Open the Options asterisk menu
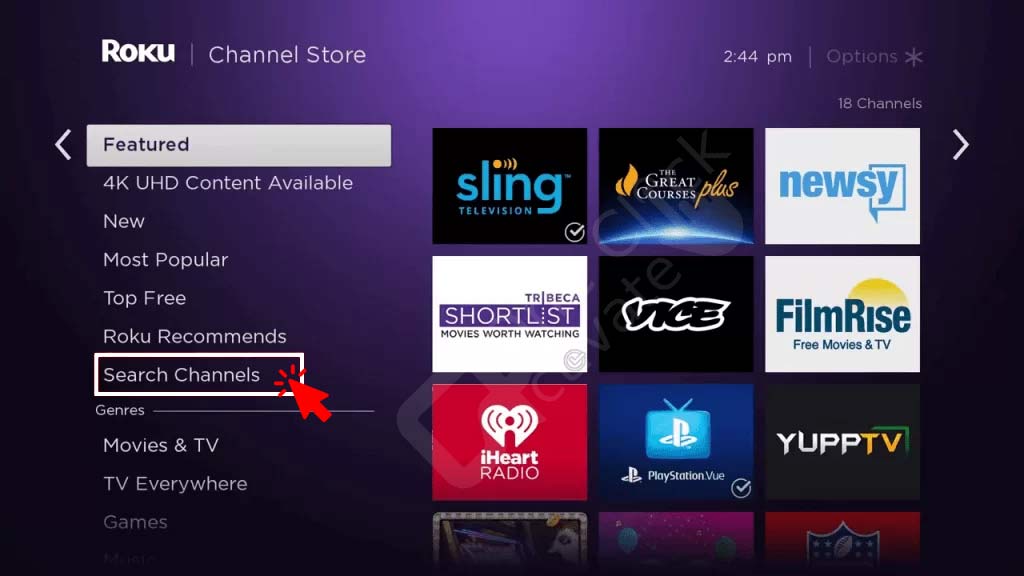This screenshot has width=1024, height=576. pyautogui.click(x=874, y=57)
